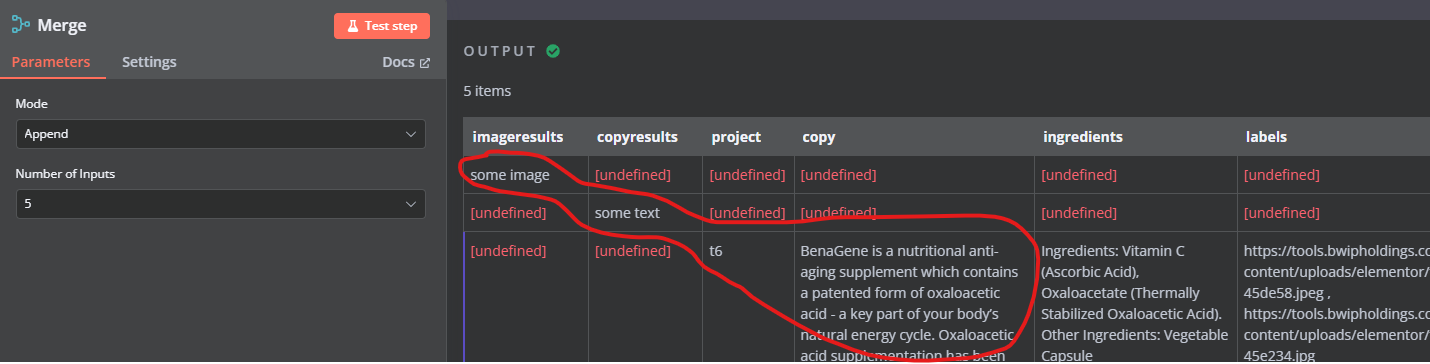Click the flask icon on Test step

pos(353,26)
